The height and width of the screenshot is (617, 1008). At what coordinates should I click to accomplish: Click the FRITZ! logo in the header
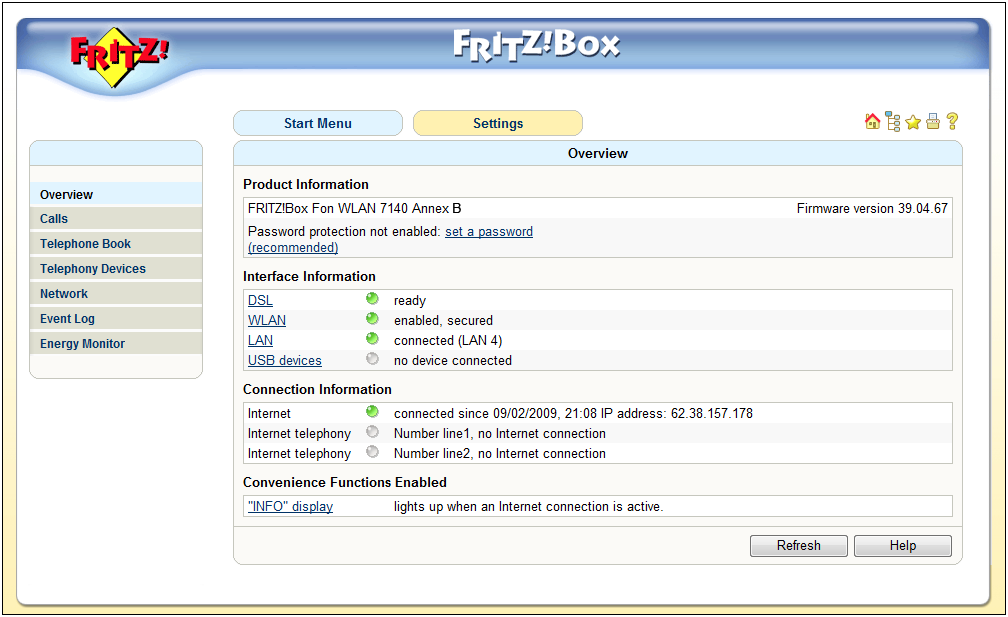point(119,57)
